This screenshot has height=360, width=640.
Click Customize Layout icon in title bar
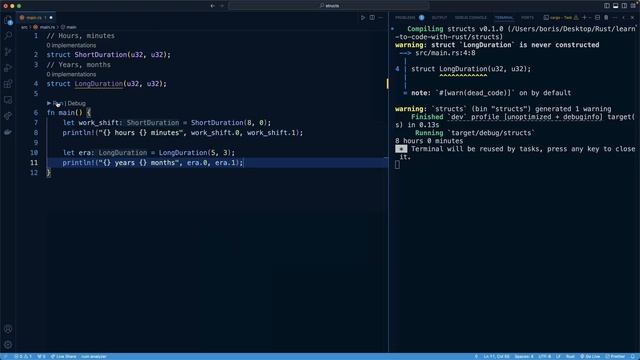[x=633, y=6]
